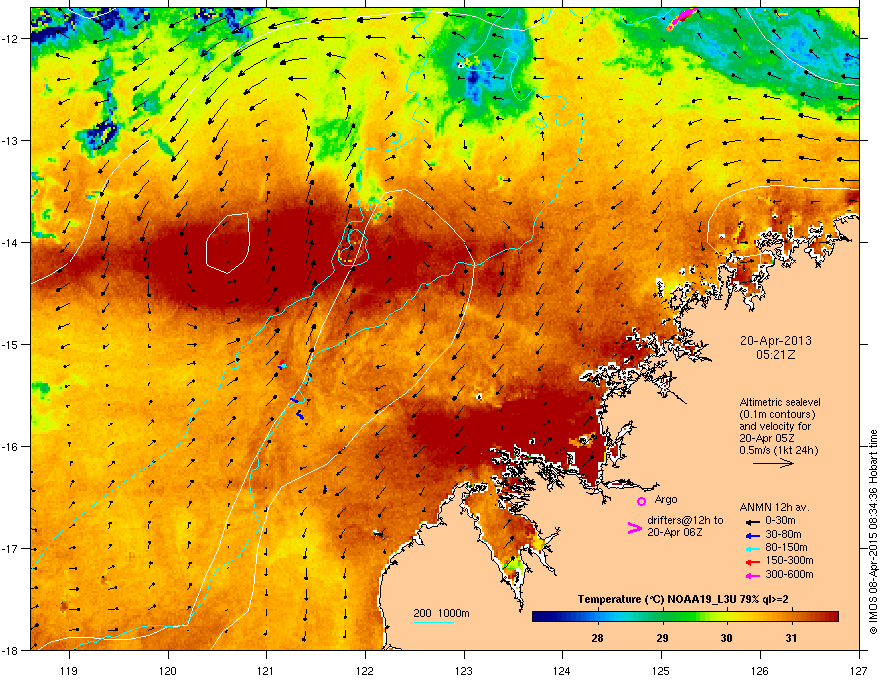Click the cyan 80-150m arrow in legend
880x680 pixels.
[x=752, y=549]
